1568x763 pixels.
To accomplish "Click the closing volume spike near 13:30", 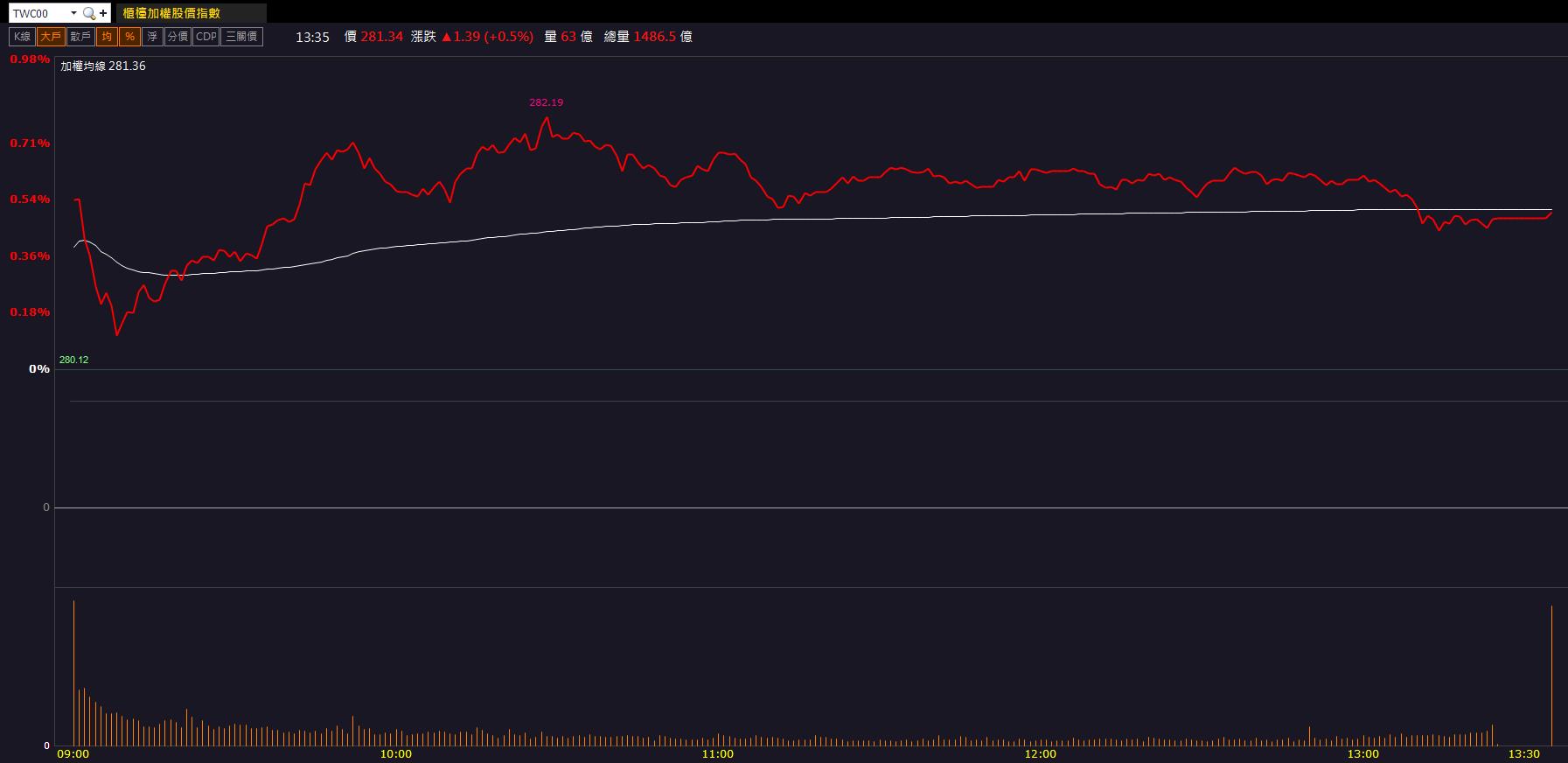I will click(x=1551, y=675).
